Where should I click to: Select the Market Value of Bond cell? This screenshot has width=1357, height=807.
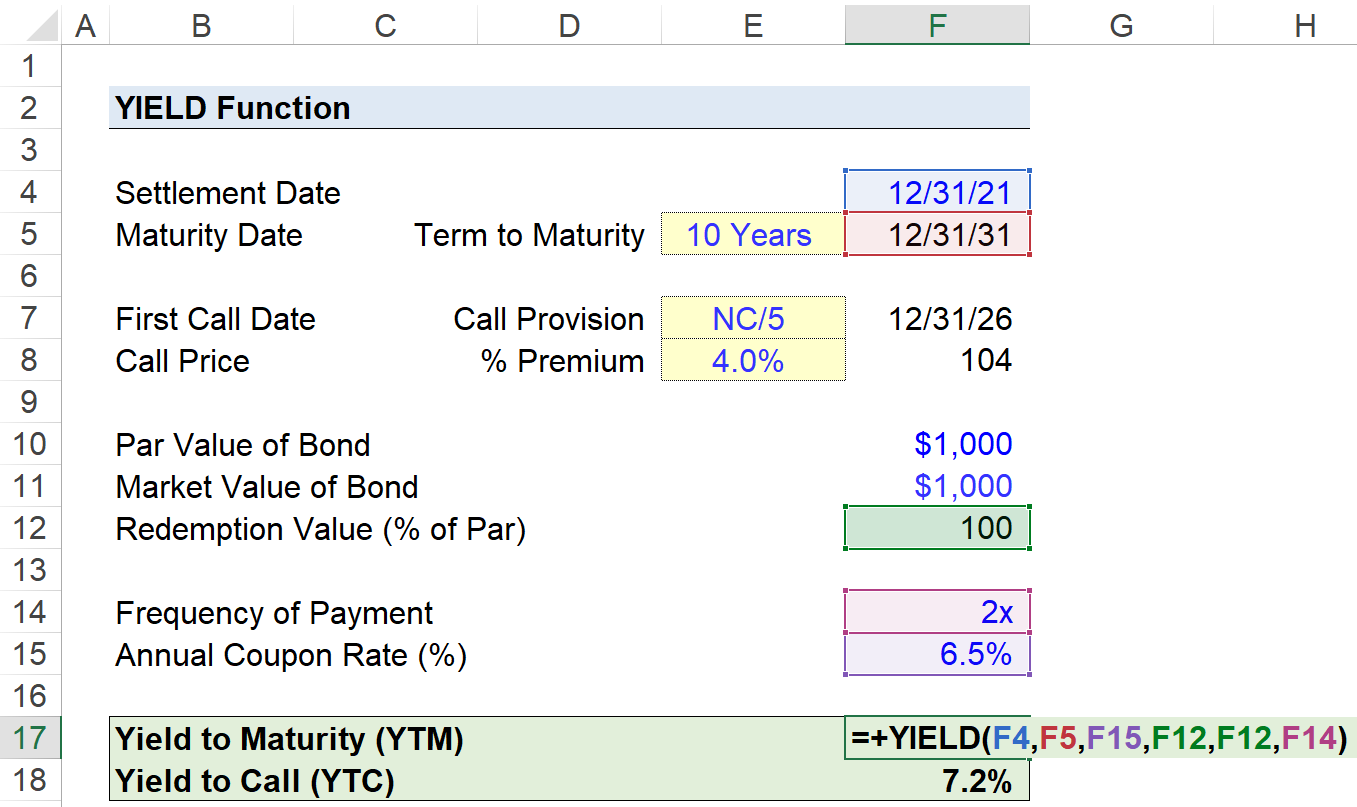click(937, 486)
